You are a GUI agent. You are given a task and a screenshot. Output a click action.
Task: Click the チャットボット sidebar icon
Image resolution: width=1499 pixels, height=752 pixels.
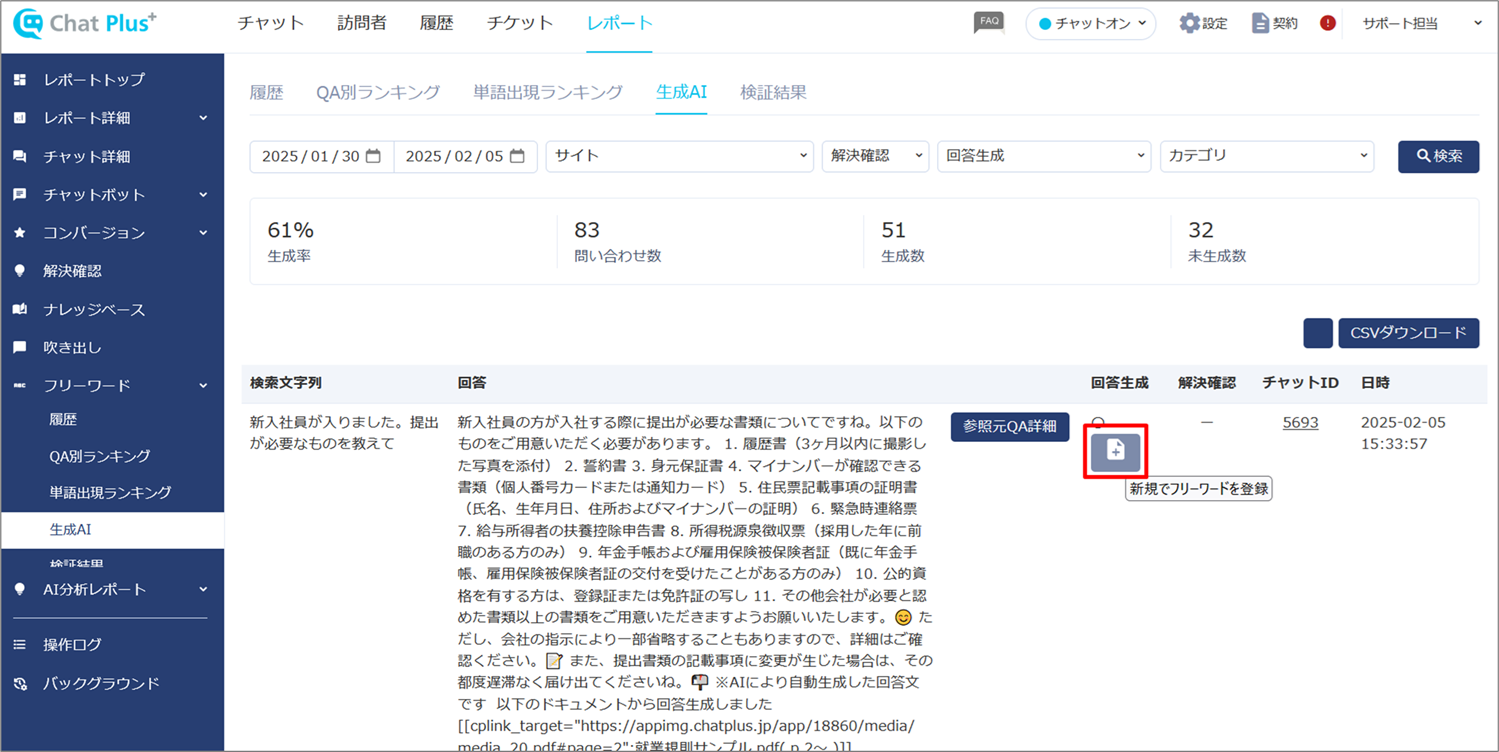click(x=19, y=195)
